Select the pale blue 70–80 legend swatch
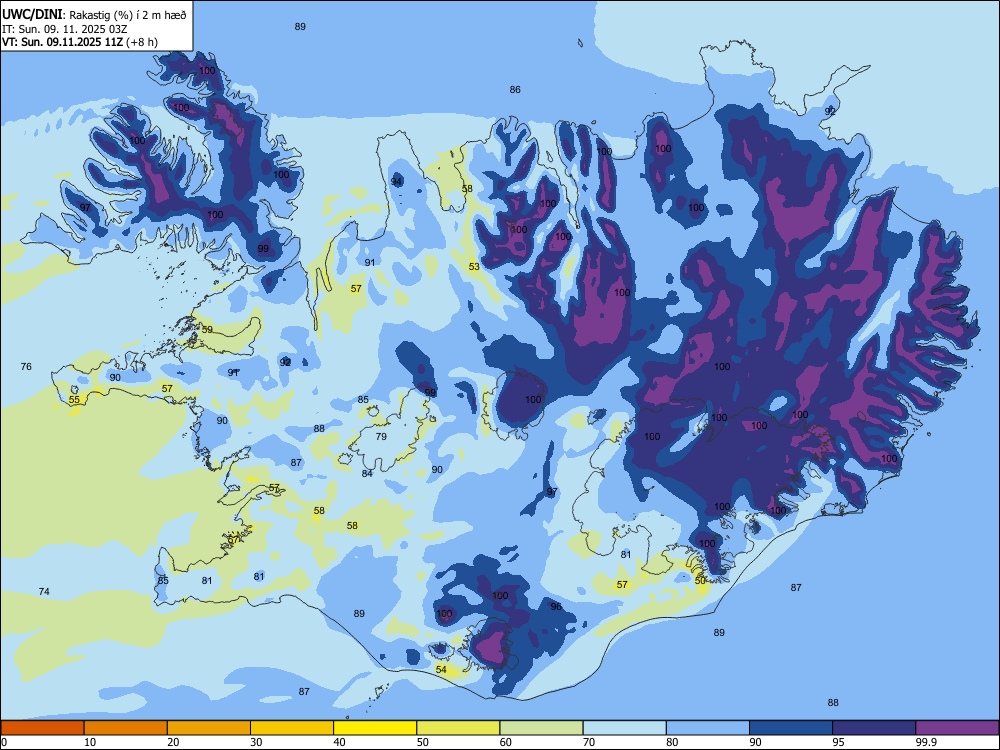The image size is (1000, 750). tap(625, 728)
